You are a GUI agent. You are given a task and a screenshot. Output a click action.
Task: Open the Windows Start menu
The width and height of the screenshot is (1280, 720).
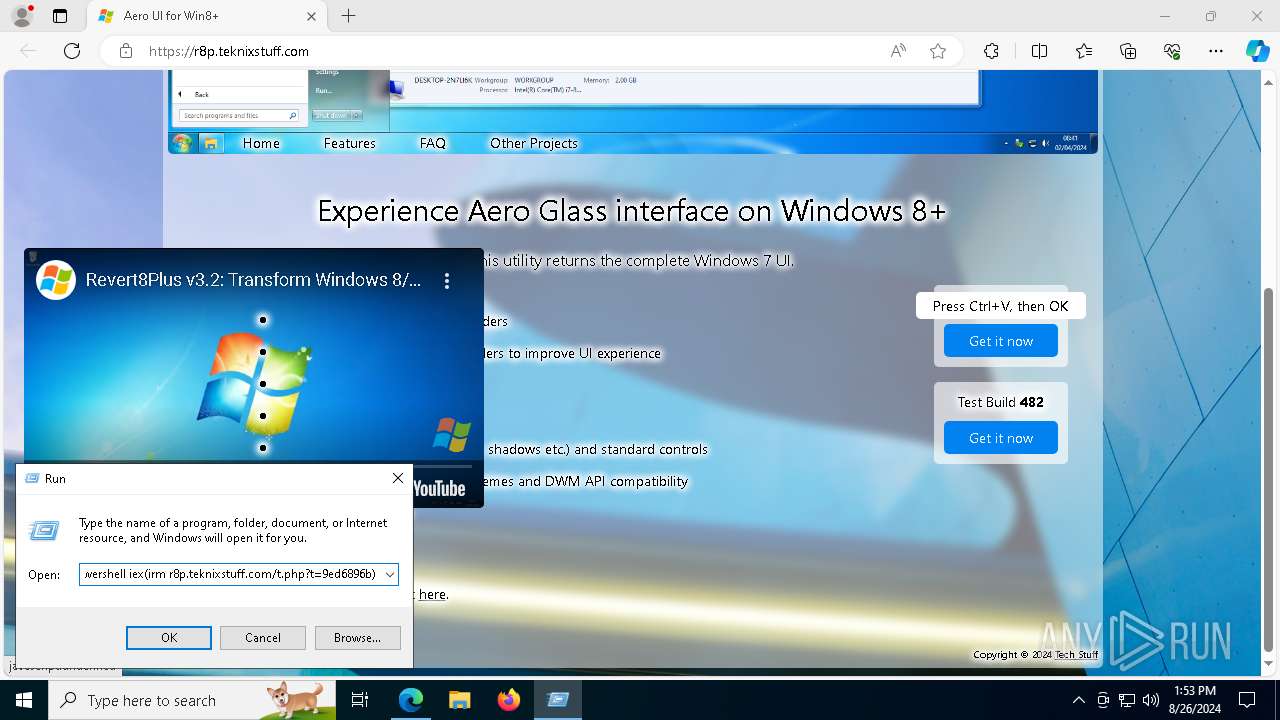(24, 700)
